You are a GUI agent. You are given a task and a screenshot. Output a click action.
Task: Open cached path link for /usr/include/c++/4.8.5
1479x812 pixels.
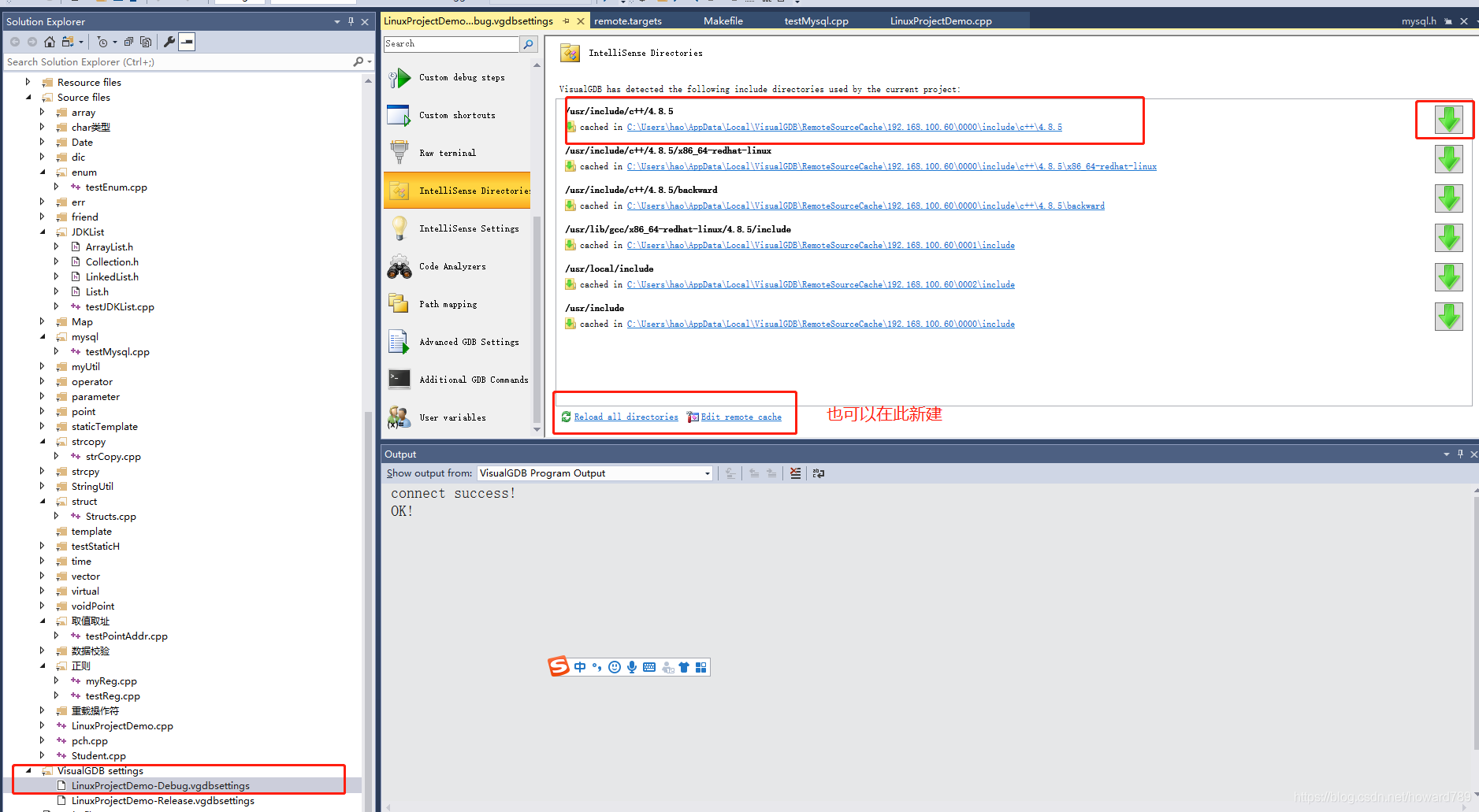844,127
